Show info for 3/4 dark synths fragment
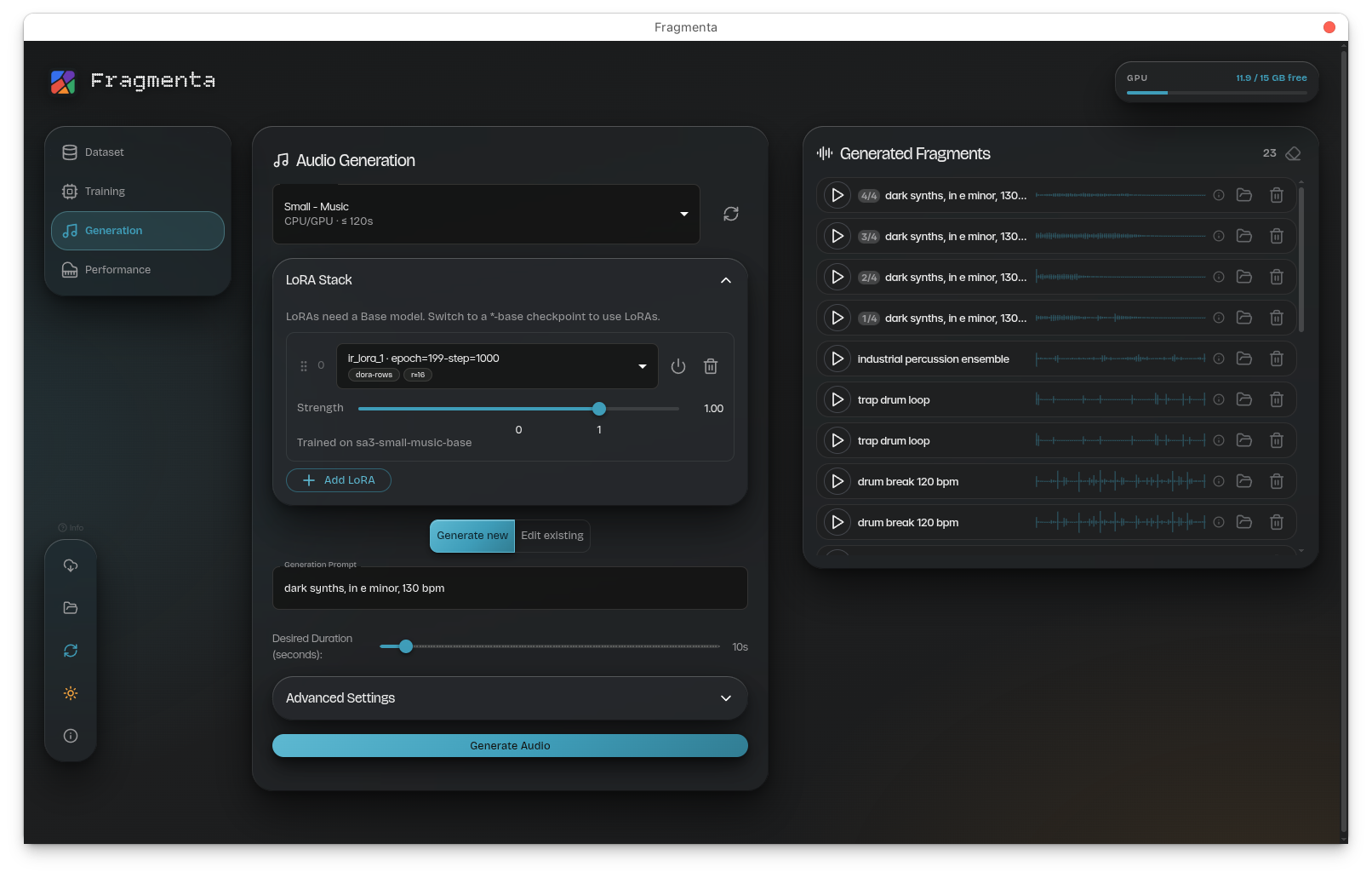This screenshot has height=878, width=1372. click(x=1219, y=236)
